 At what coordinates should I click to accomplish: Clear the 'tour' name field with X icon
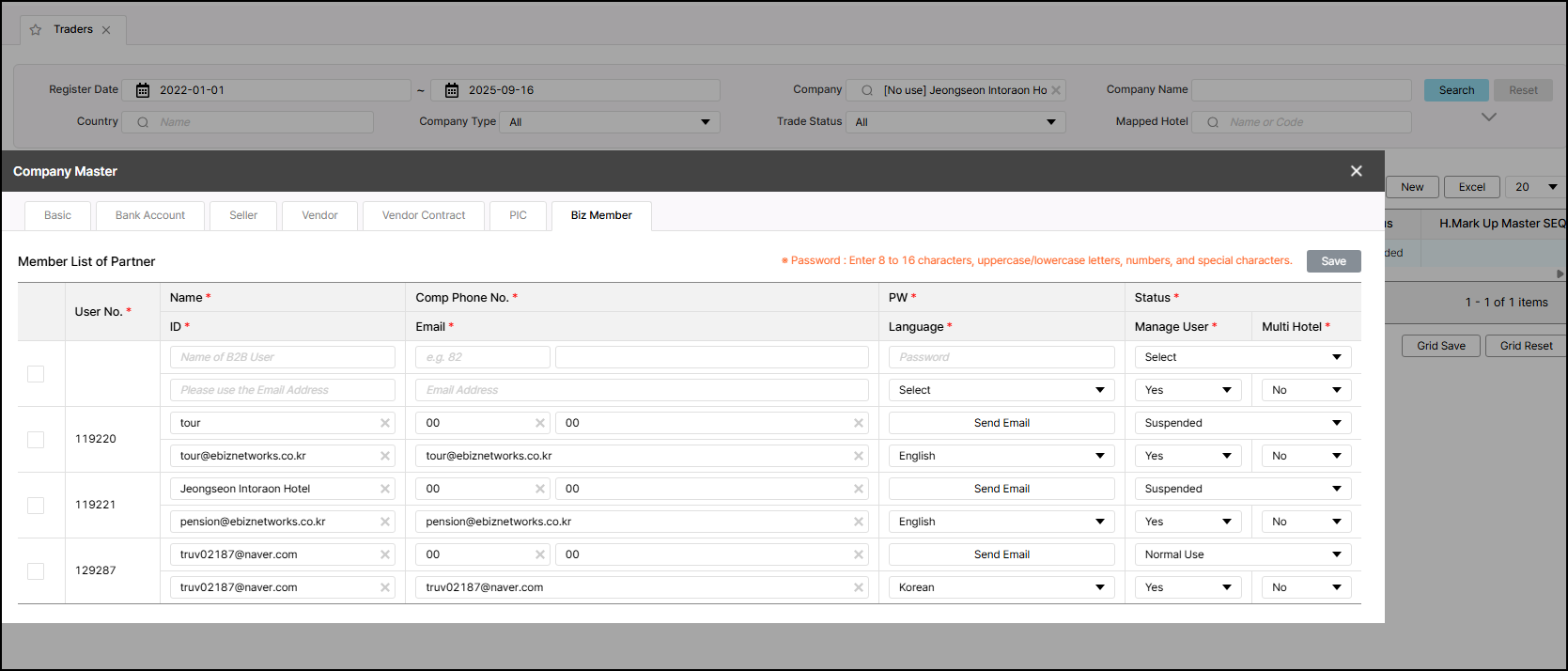[385, 423]
